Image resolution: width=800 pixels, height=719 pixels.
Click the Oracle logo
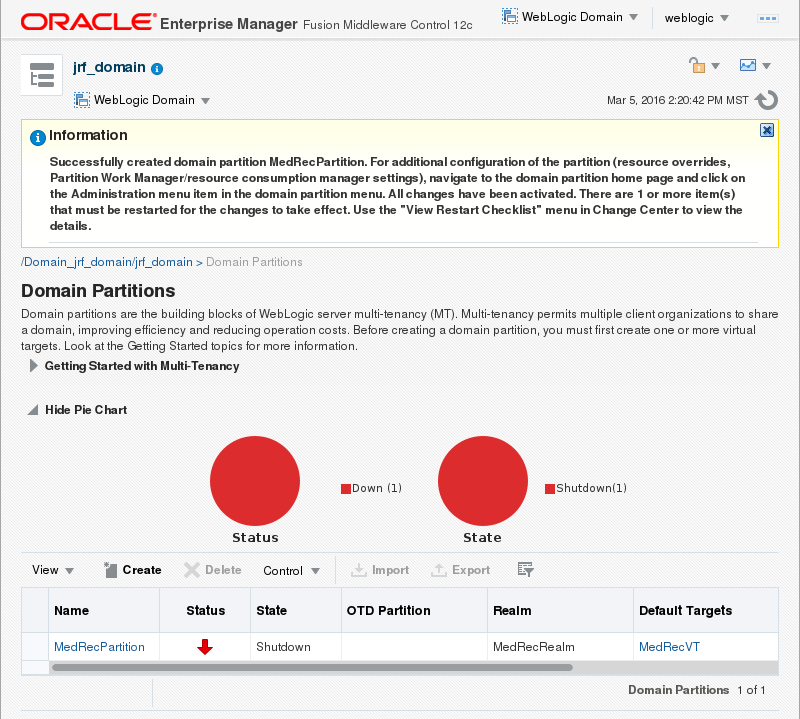click(x=88, y=22)
